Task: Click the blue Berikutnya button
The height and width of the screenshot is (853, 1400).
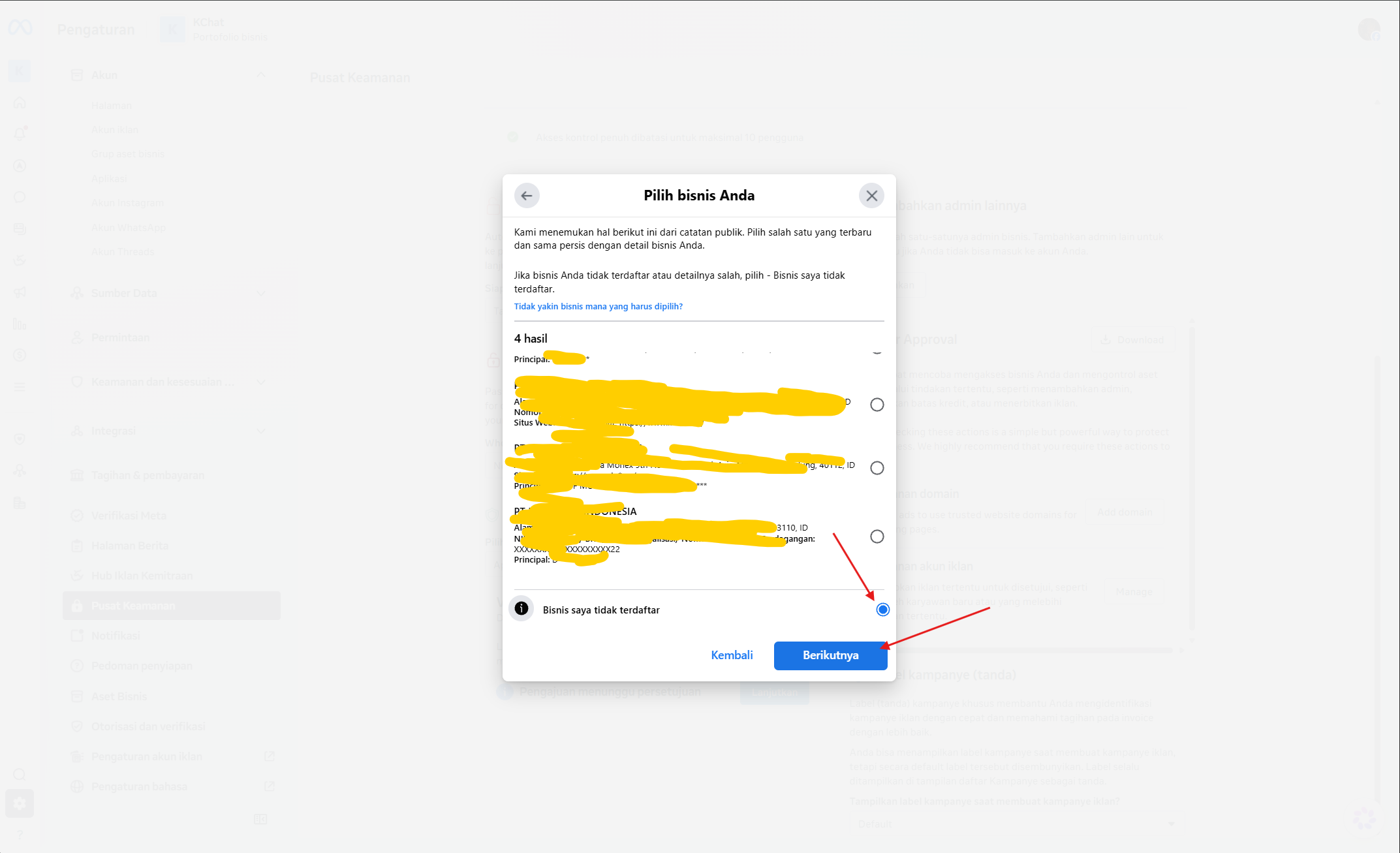Action: click(x=830, y=655)
